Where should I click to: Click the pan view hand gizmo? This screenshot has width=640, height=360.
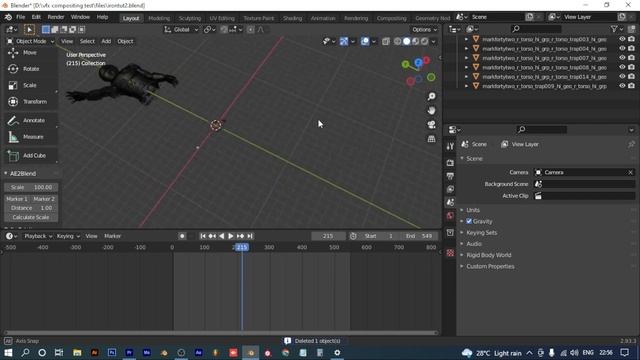pyautogui.click(x=431, y=111)
